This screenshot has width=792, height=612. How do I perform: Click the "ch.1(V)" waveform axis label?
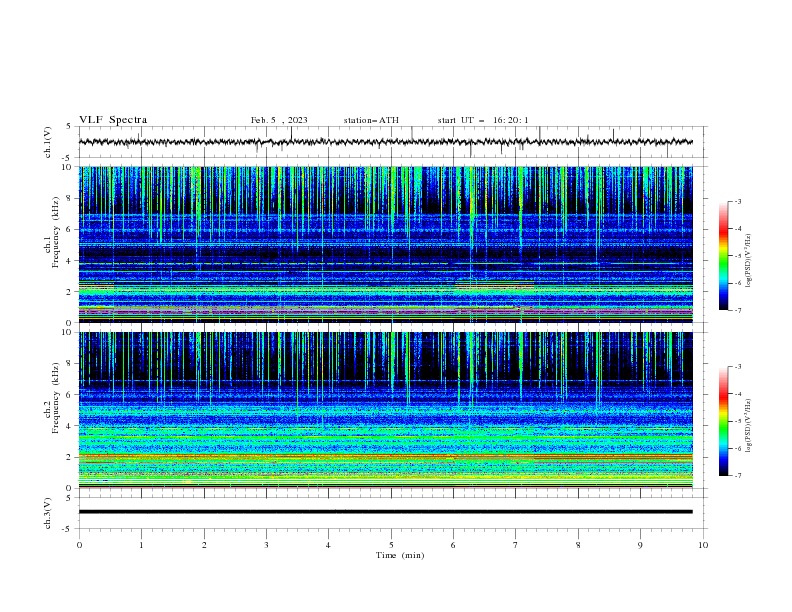pos(48,142)
